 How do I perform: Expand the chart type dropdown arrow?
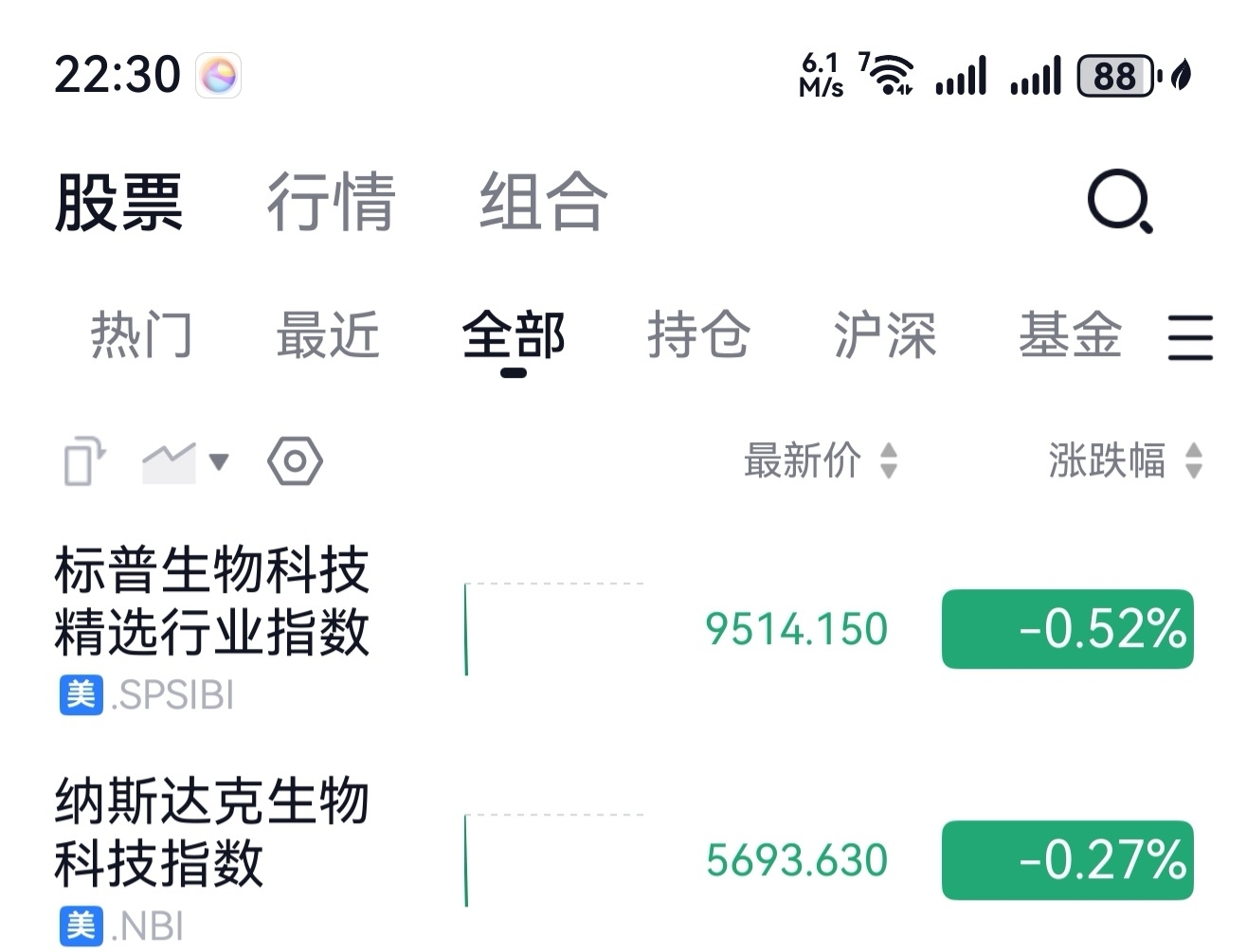[x=219, y=462]
